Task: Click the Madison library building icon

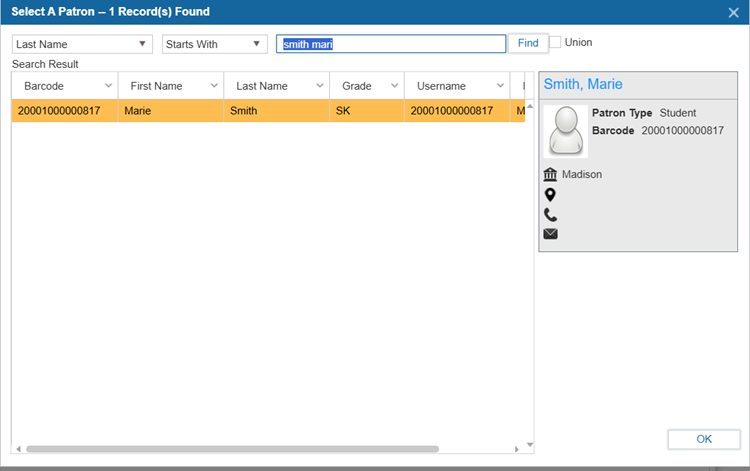Action: pos(550,174)
